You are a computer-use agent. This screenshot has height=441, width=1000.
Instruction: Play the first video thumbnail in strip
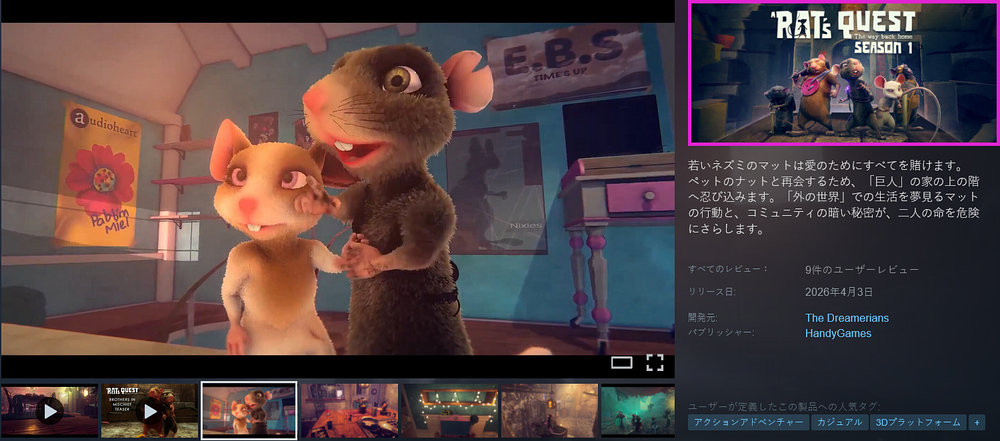[49, 410]
